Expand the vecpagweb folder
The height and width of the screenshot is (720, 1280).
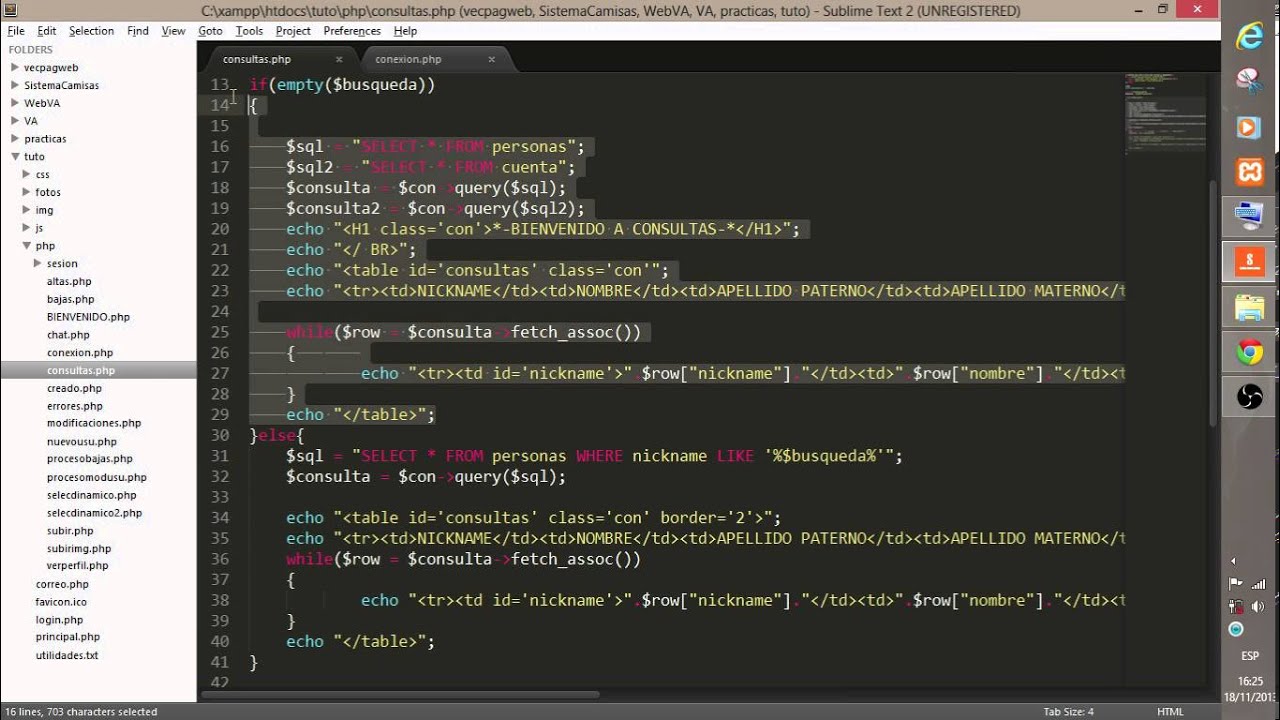tap(15, 67)
